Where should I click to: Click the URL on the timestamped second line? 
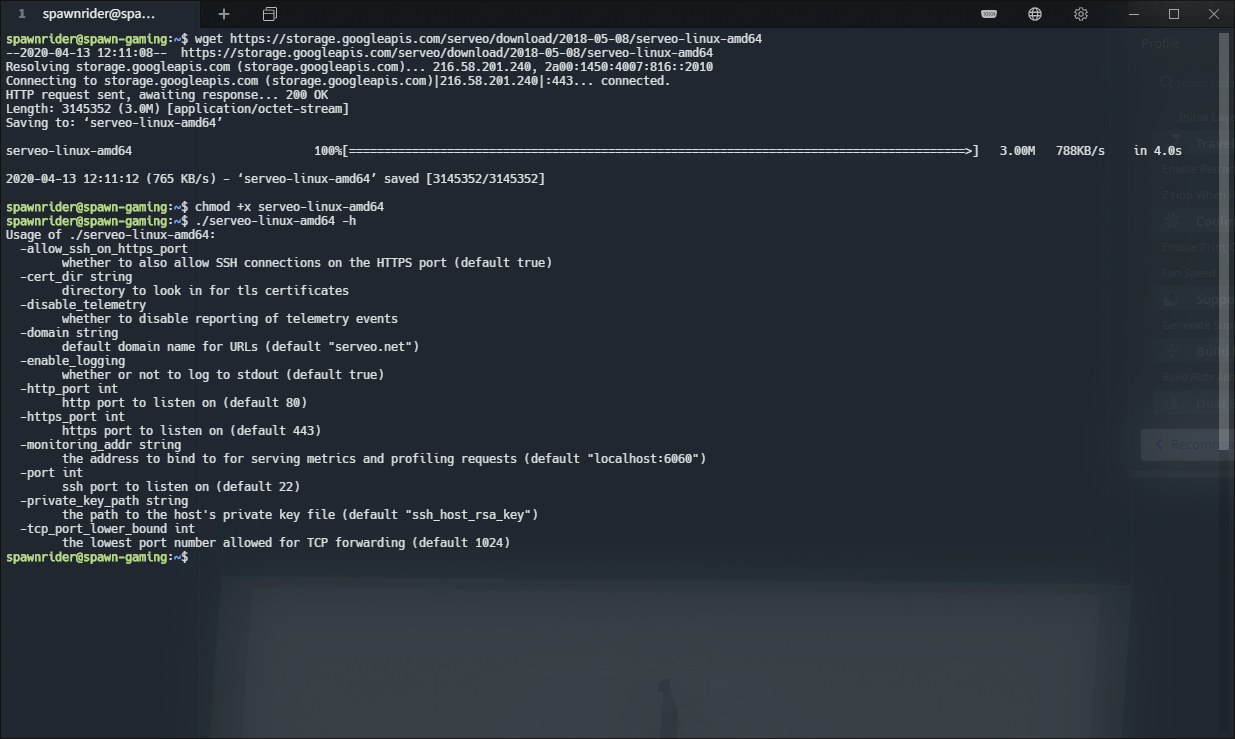(446, 53)
